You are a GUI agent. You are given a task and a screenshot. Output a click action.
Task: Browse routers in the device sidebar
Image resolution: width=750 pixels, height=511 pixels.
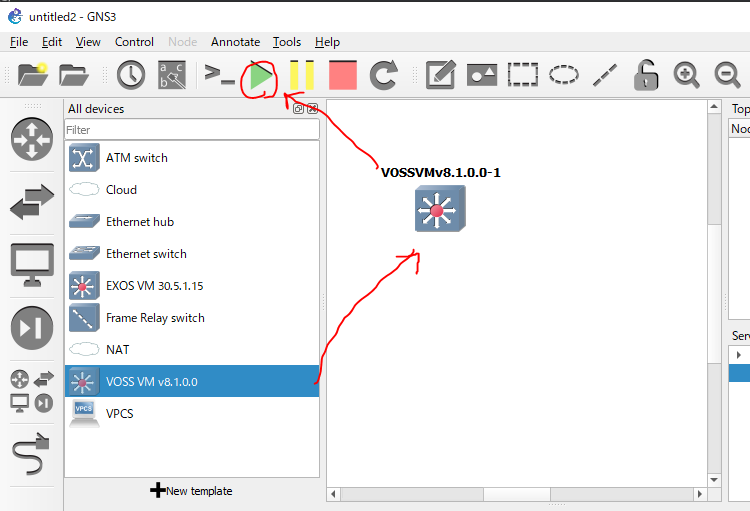point(32,139)
